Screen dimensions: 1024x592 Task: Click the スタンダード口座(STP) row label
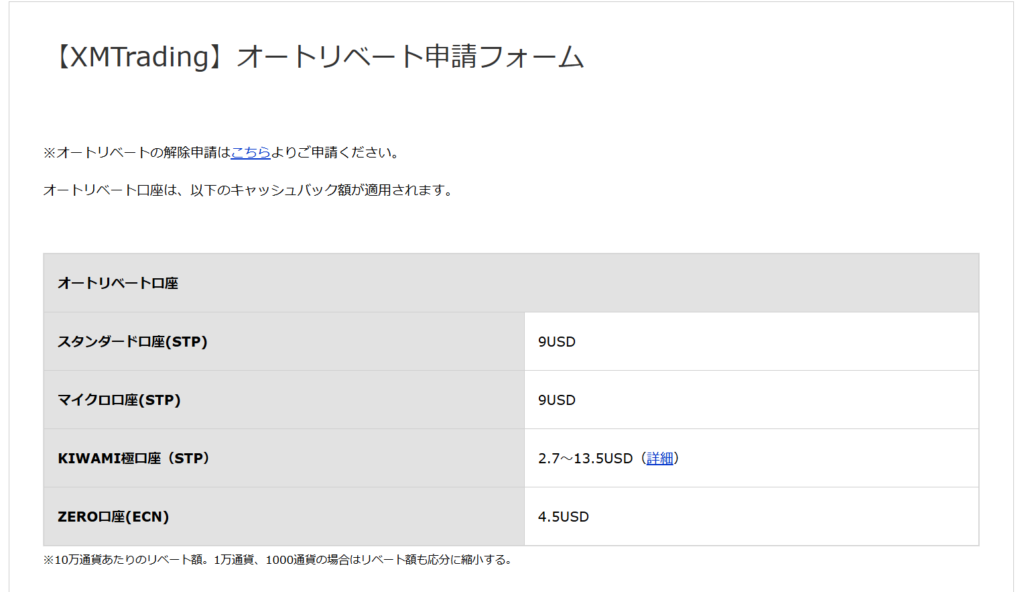pyautogui.click(x=133, y=341)
